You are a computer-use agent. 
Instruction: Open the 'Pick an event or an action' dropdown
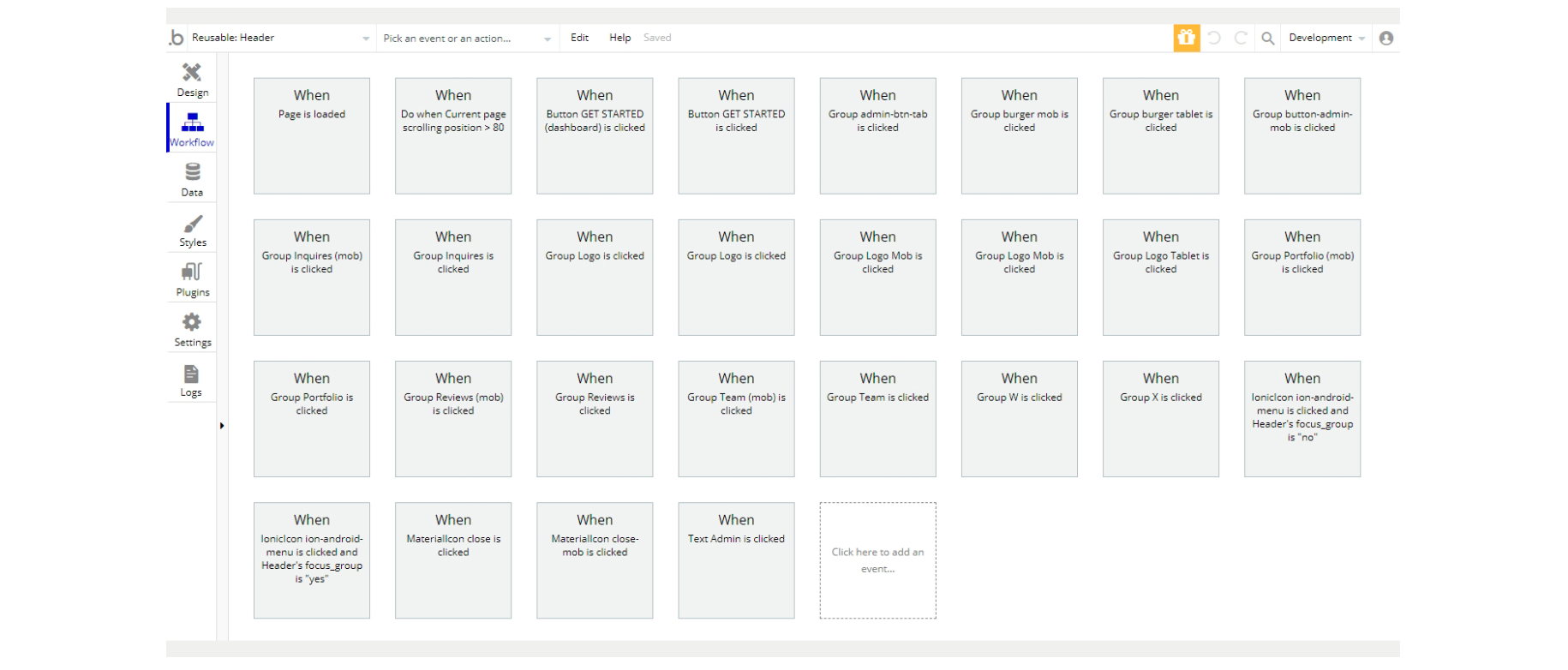(468, 38)
